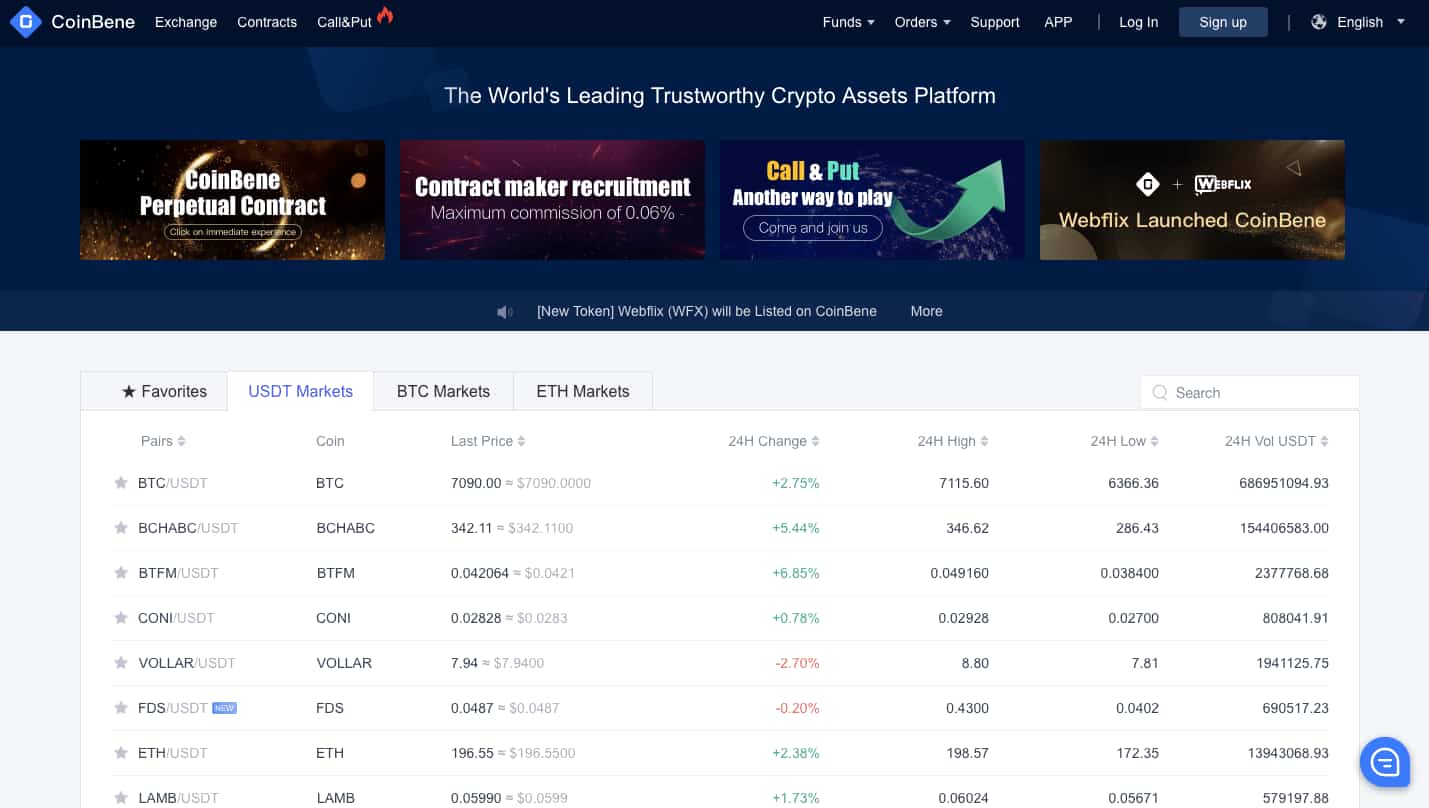Click the LAMB/USDT pair name
Image resolution: width=1429 pixels, height=808 pixels.
point(178,798)
